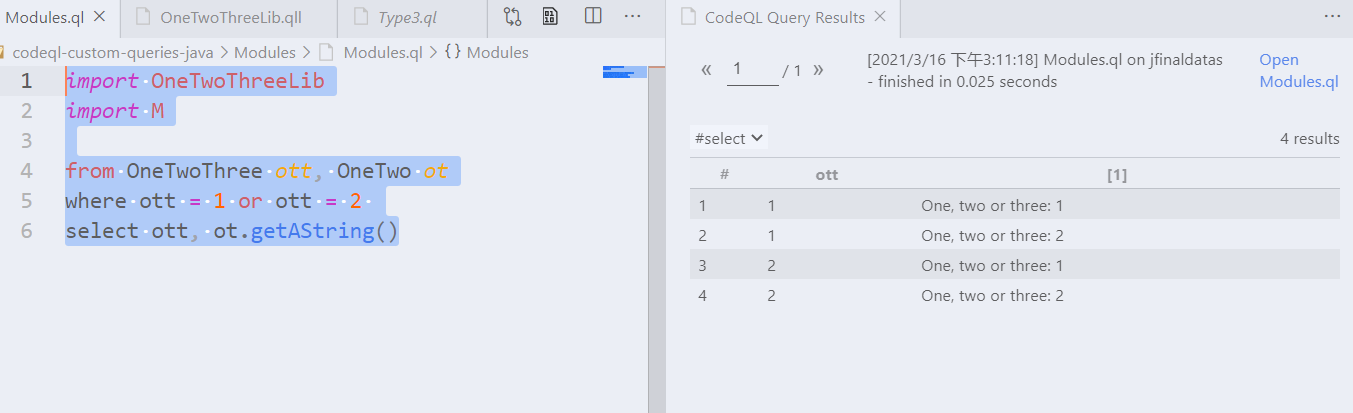Open editor More Actions ellipsis menu
Viewport: 1353px width, 413px height.
[633, 17]
